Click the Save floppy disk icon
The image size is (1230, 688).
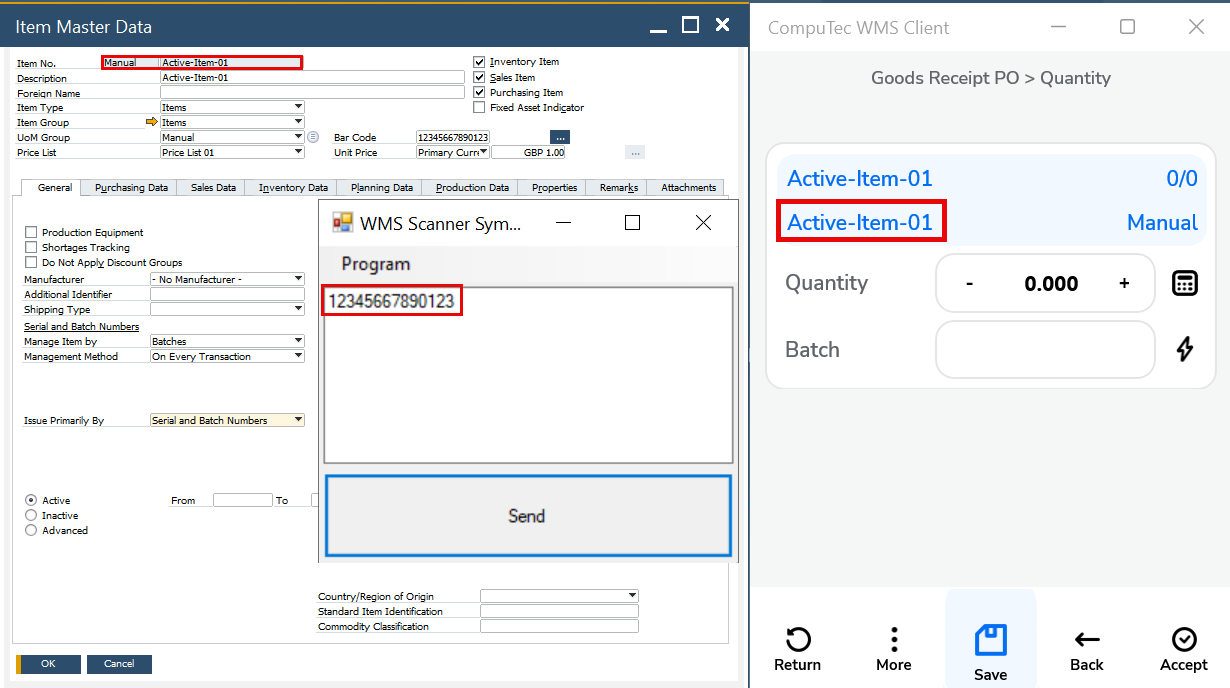coord(990,641)
